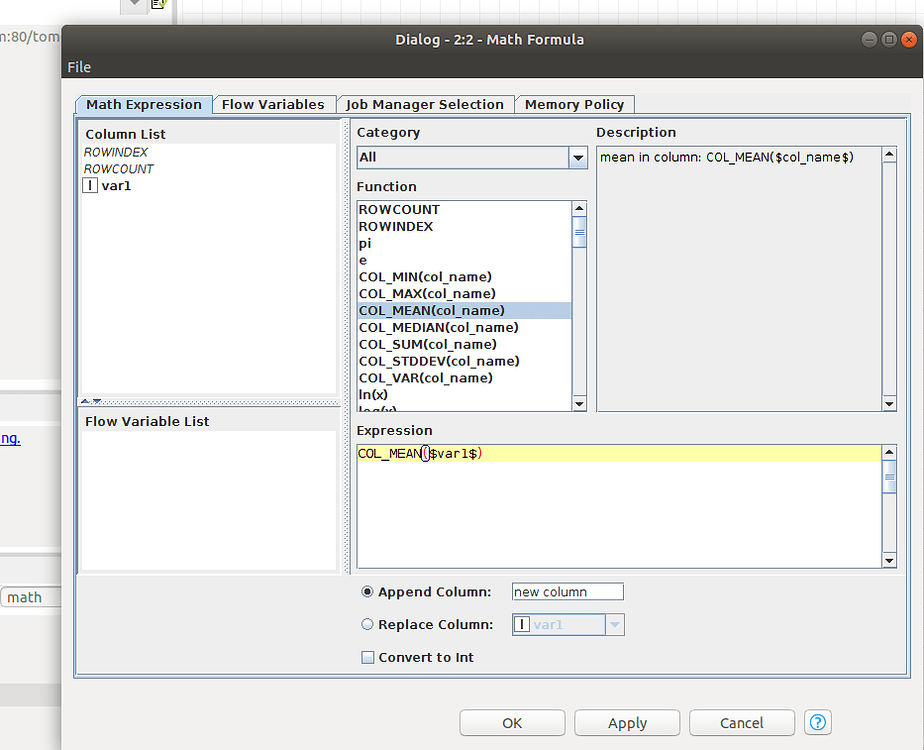Click the Function list scrollbar thumb
This screenshot has width=924, height=750.
tap(579, 232)
